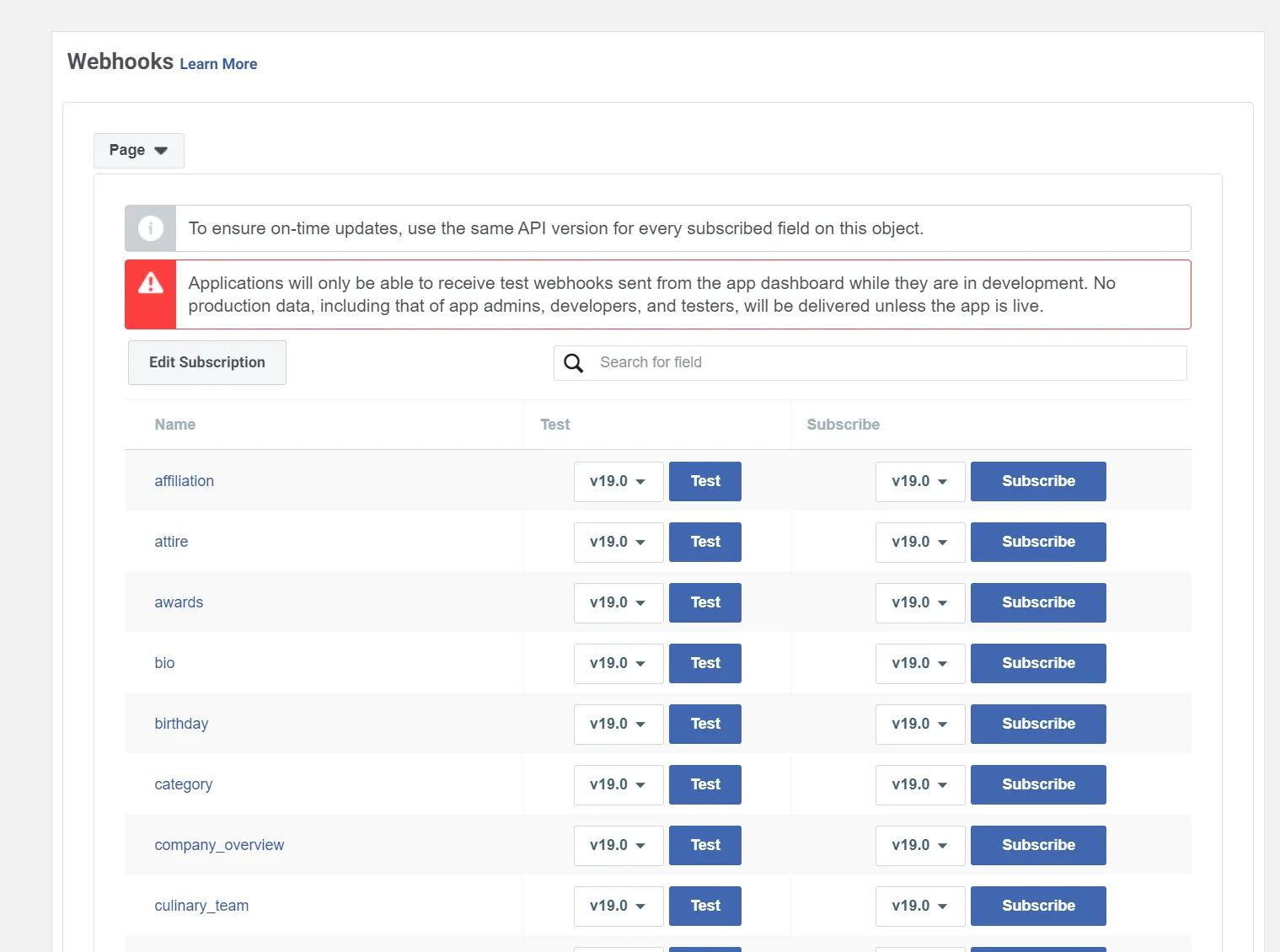Click the Name column header
The width and height of the screenshot is (1280, 952).
point(175,425)
